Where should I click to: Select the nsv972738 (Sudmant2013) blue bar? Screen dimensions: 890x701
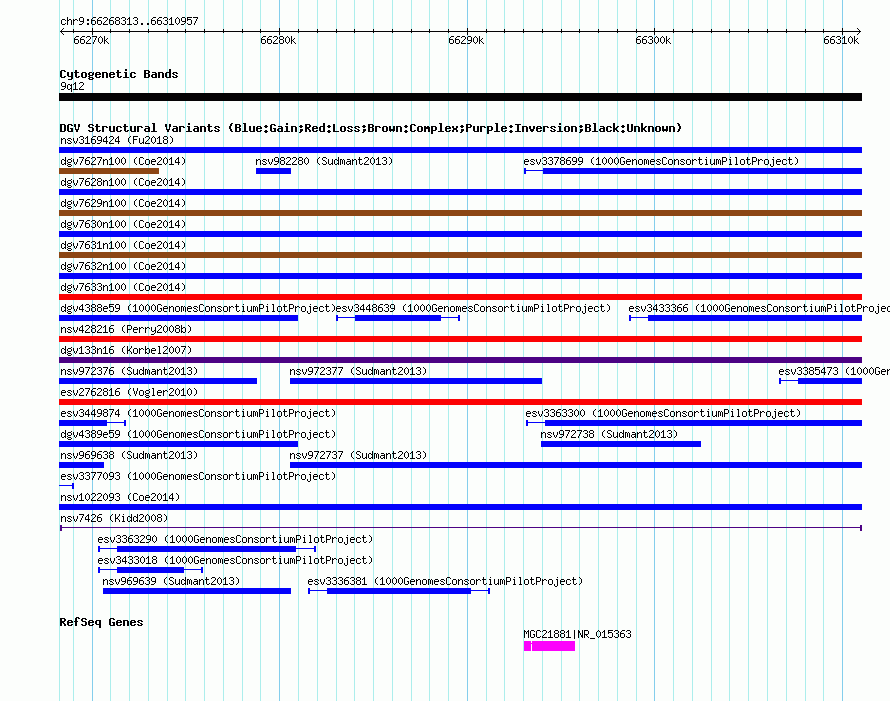tap(621, 444)
